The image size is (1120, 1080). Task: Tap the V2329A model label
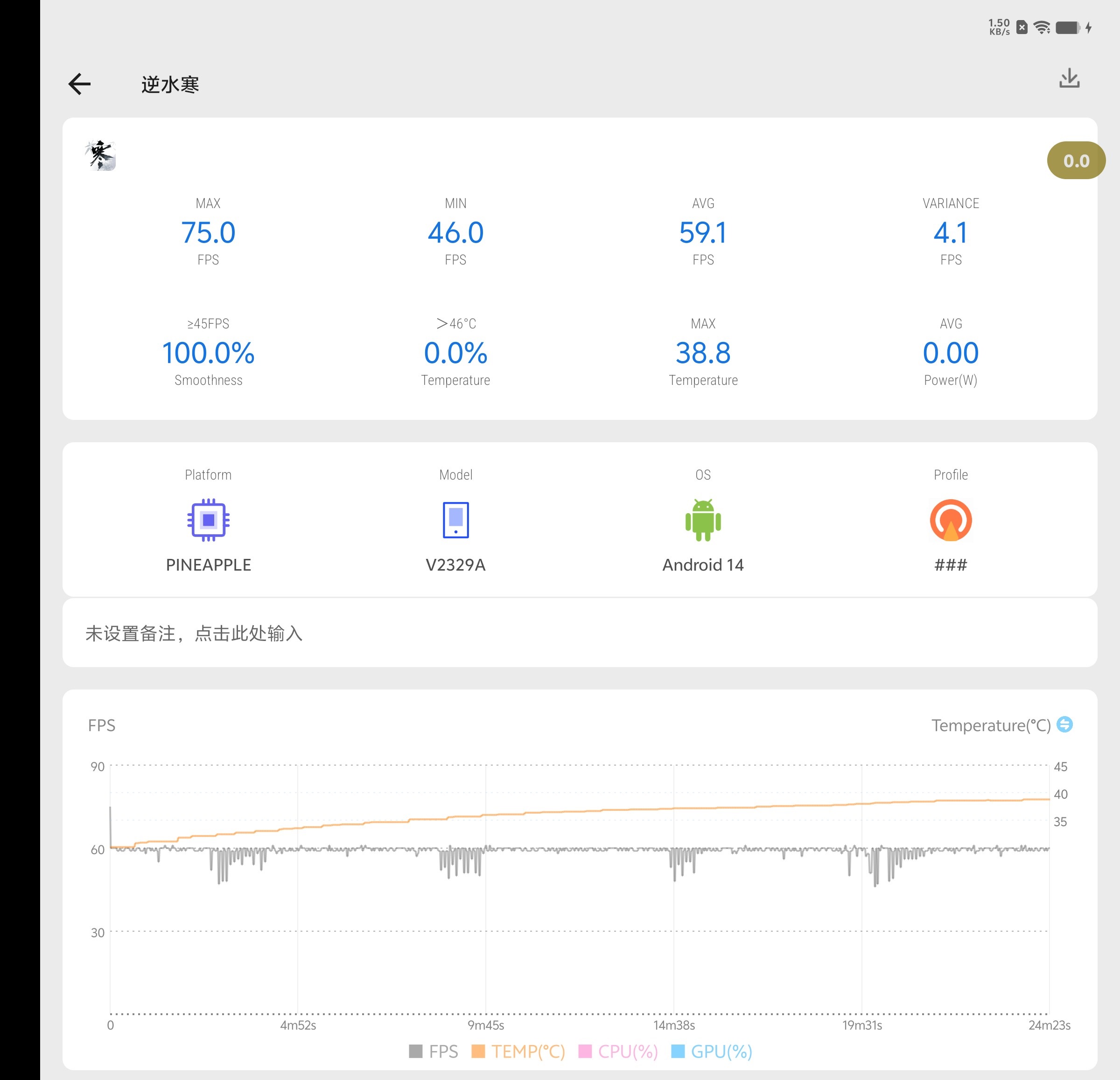tap(455, 565)
